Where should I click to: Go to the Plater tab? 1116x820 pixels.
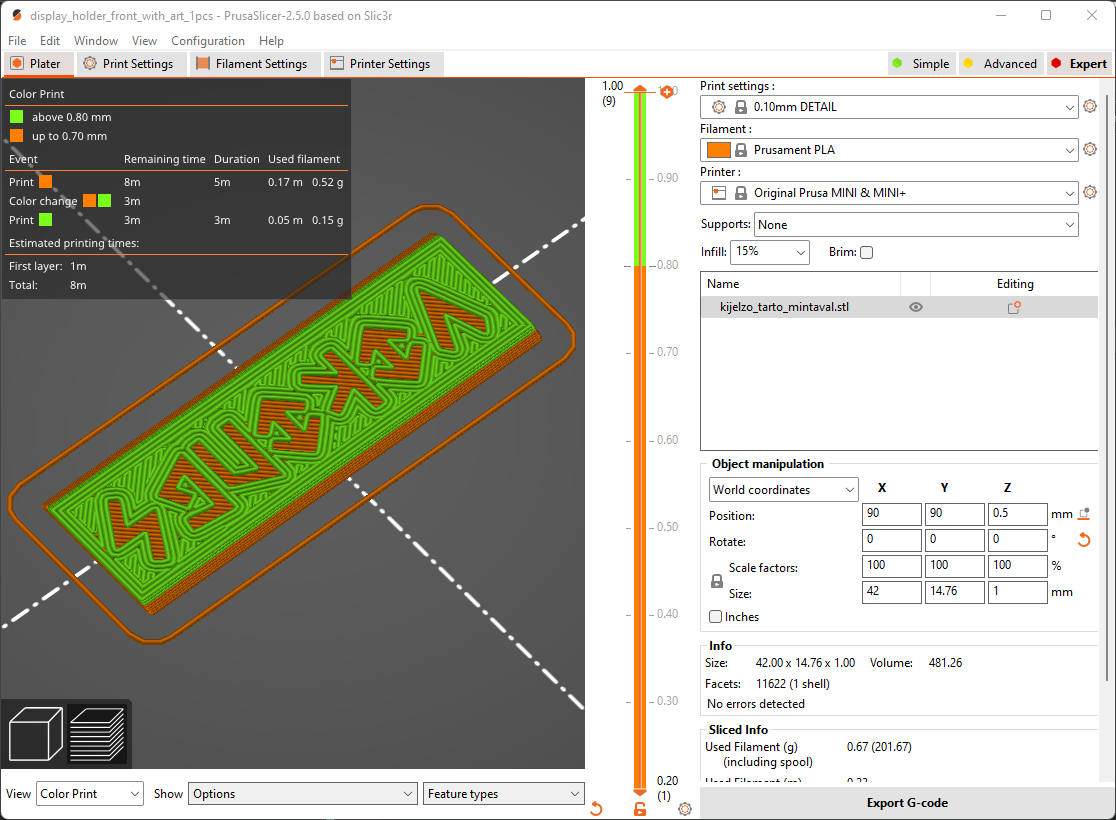[39, 63]
